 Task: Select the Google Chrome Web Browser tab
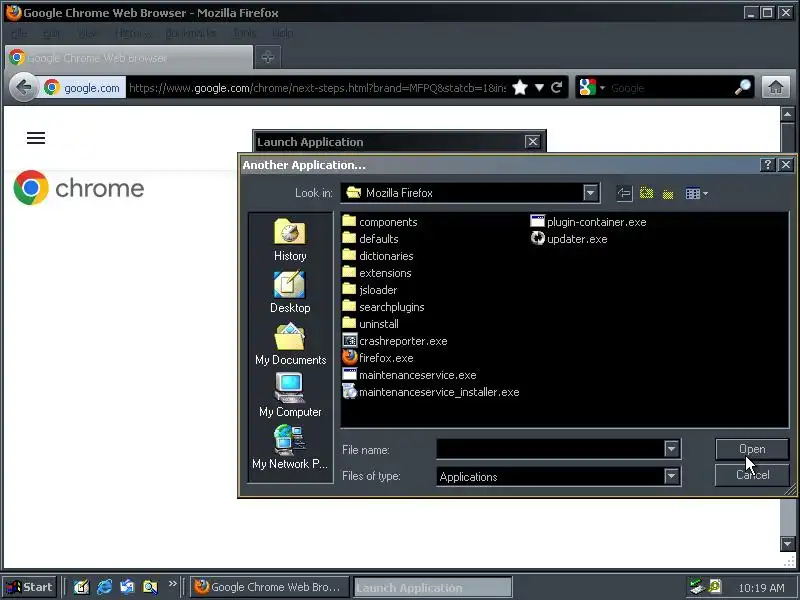click(129, 58)
